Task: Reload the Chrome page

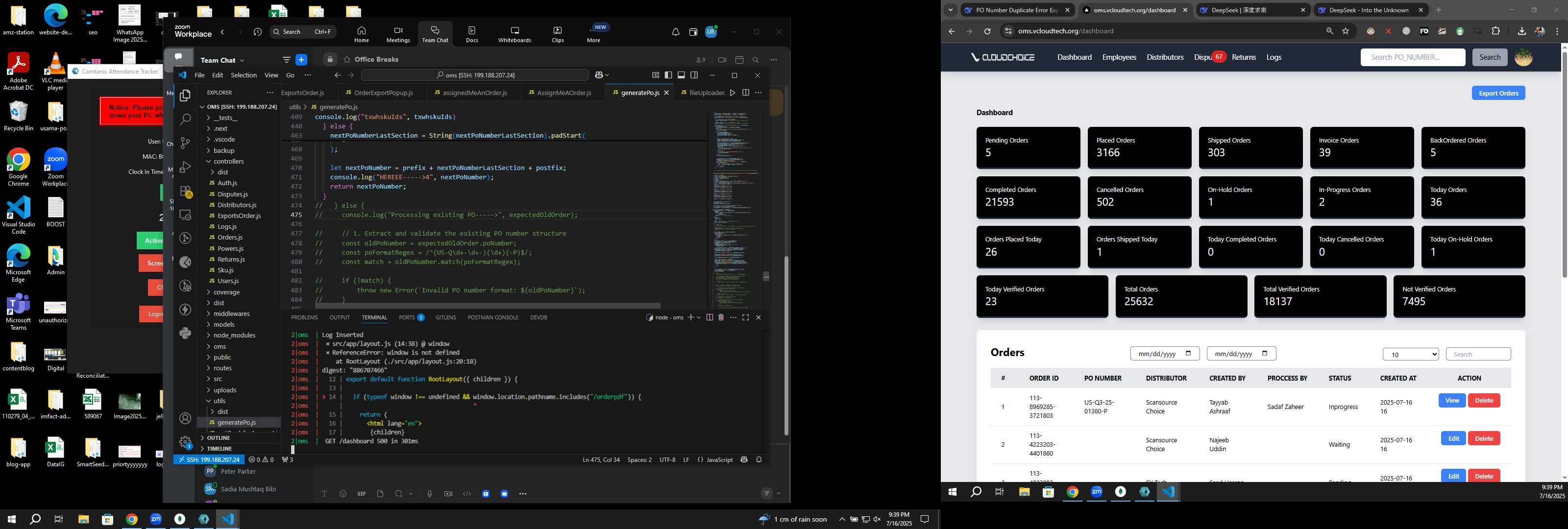Action: tap(987, 32)
